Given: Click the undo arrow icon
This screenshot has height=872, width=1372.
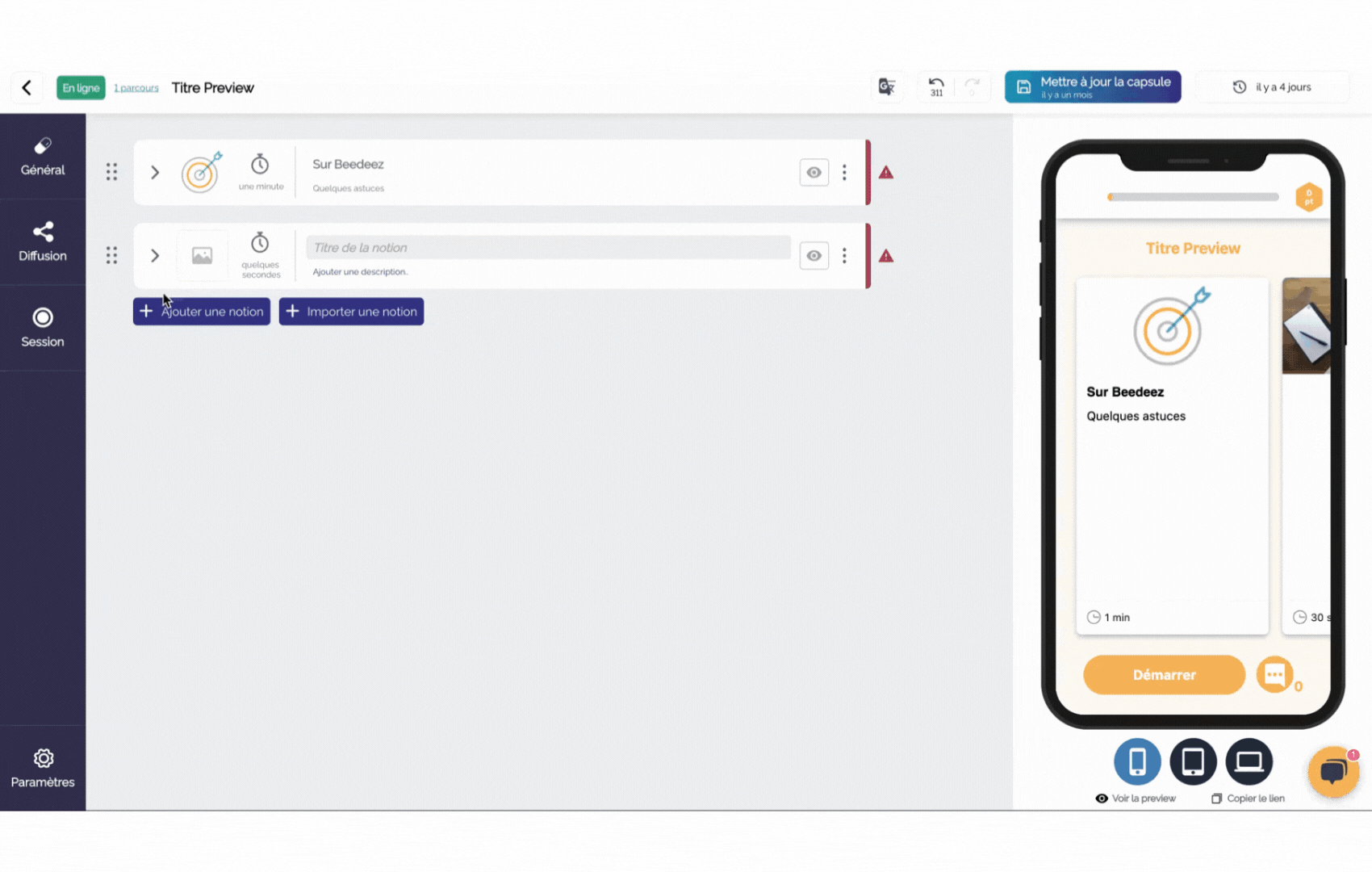Looking at the screenshot, I should click(936, 86).
